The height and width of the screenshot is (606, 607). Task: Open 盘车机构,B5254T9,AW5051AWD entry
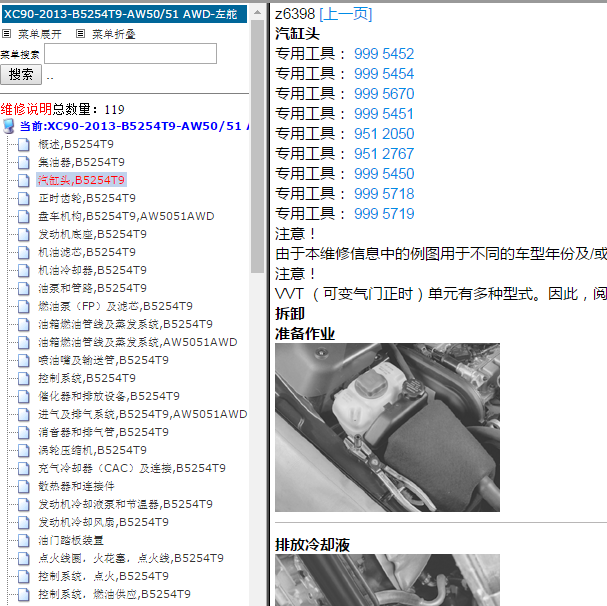click(126, 216)
